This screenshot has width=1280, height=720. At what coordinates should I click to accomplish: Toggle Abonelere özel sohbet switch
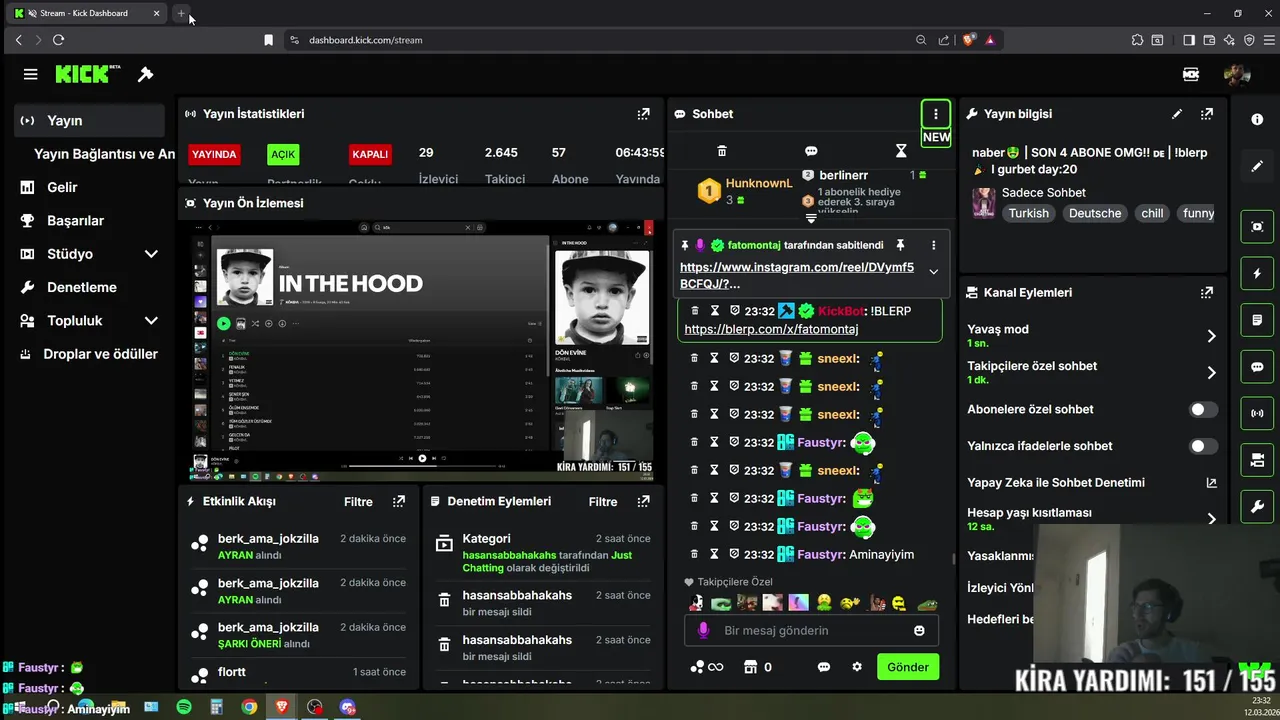pos(1203,409)
